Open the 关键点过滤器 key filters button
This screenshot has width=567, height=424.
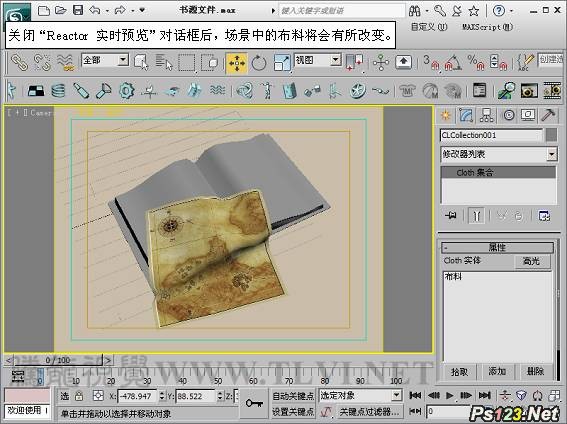coord(369,412)
